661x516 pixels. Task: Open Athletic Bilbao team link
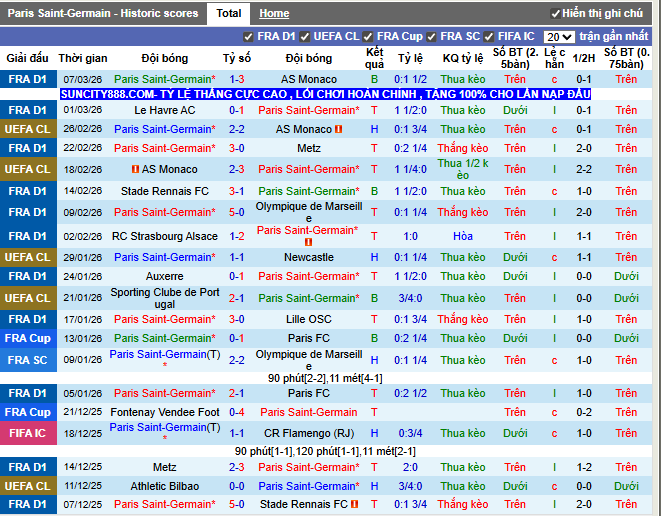pos(165,486)
